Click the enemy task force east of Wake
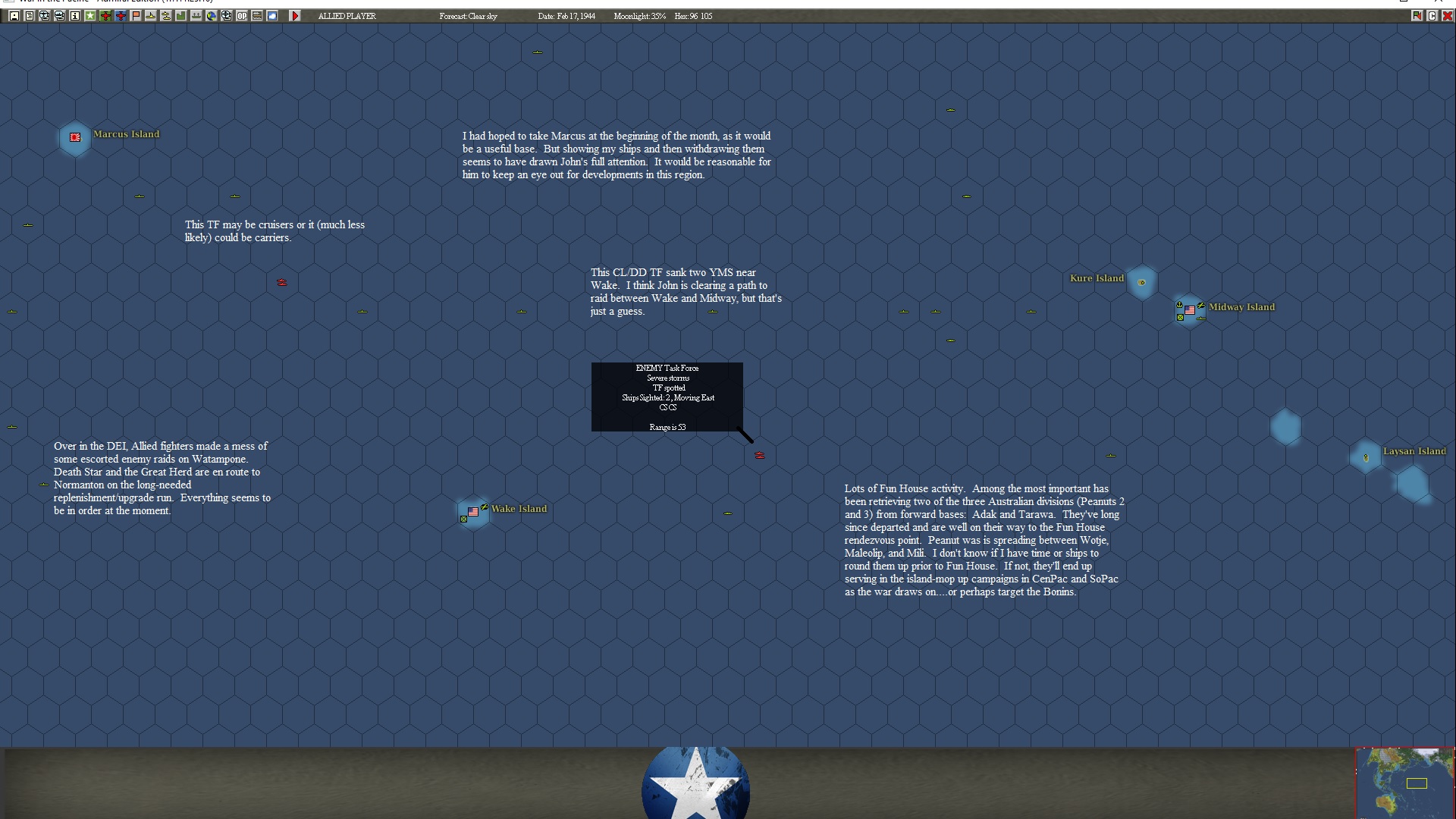This screenshot has height=819, width=1456. (x=760, y=456)
